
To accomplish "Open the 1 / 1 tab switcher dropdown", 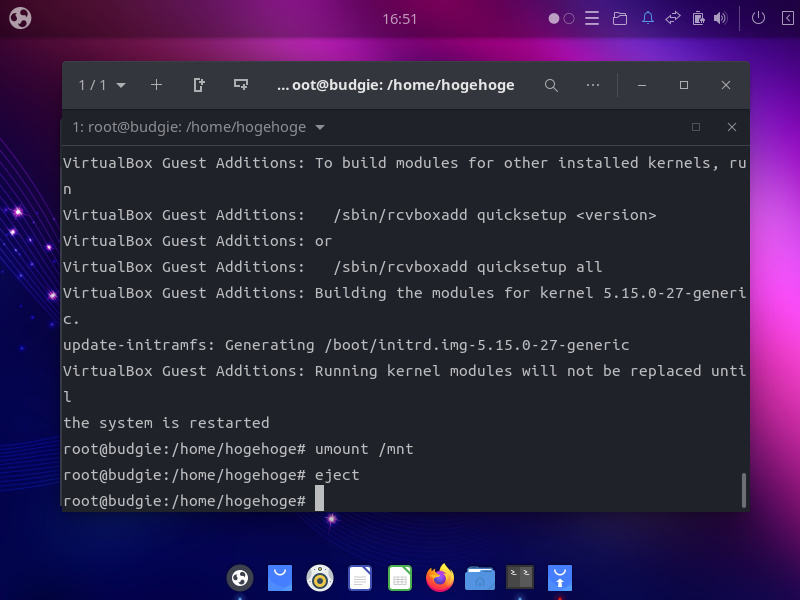I will point(102,85).
